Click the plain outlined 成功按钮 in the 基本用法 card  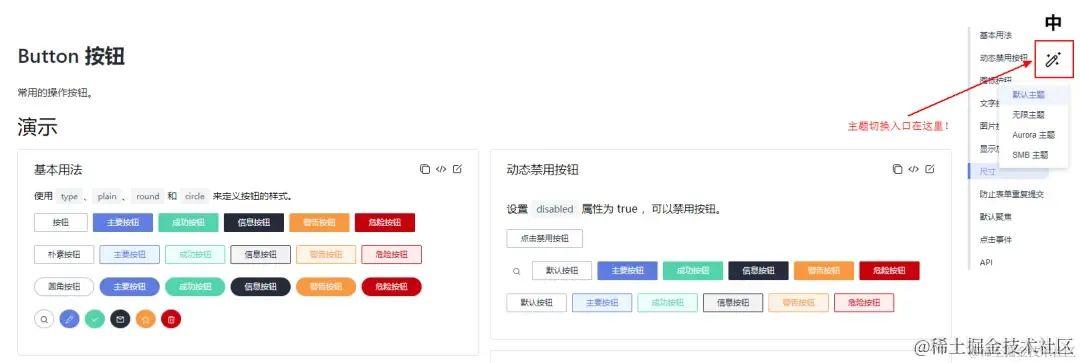tap(195, 255)
